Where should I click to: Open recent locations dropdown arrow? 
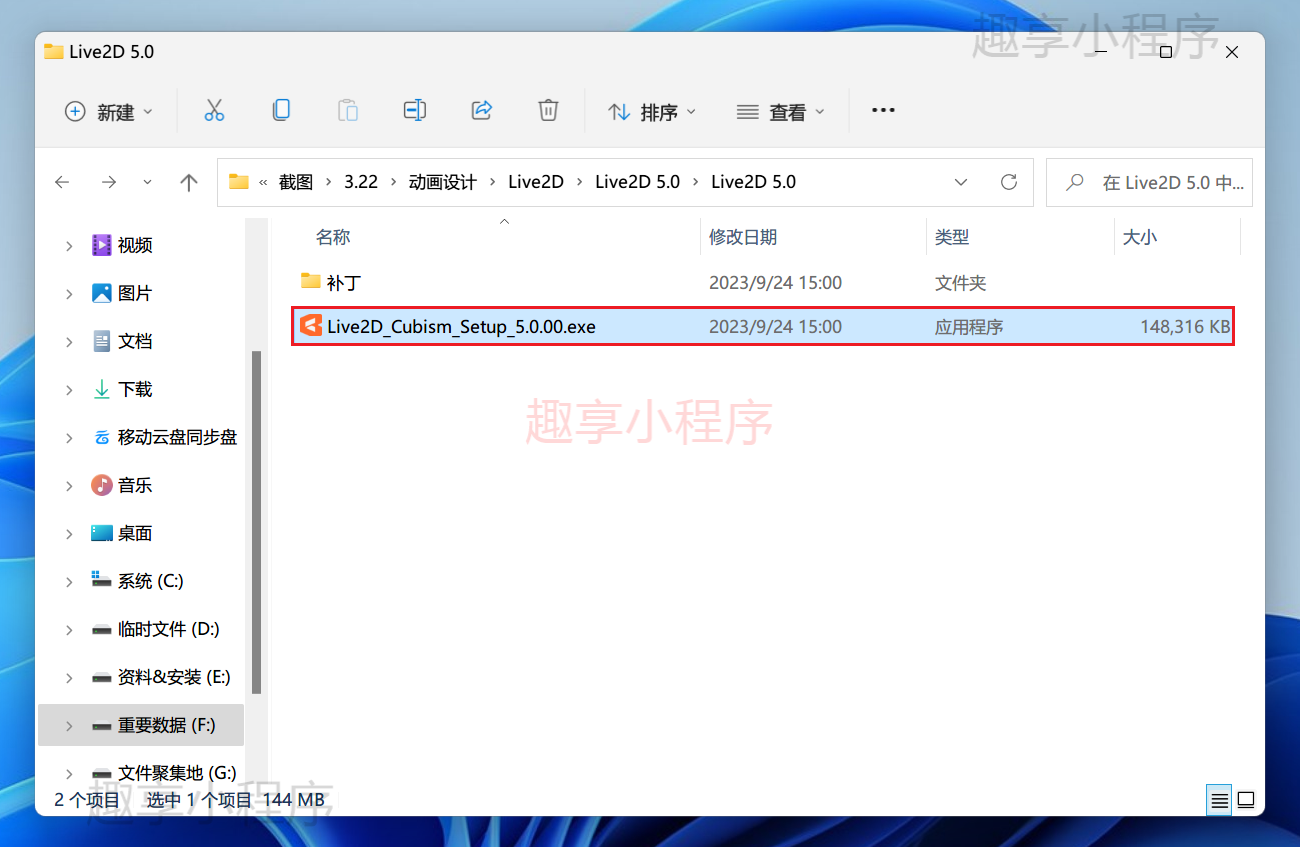(x=148, y=182)
